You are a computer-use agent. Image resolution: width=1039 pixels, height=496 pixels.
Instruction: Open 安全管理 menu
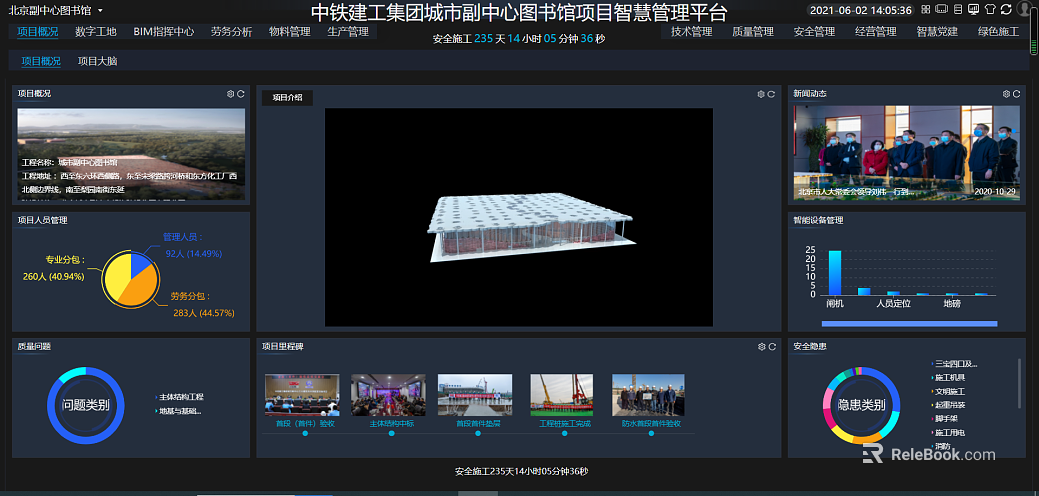pos(814,32)
